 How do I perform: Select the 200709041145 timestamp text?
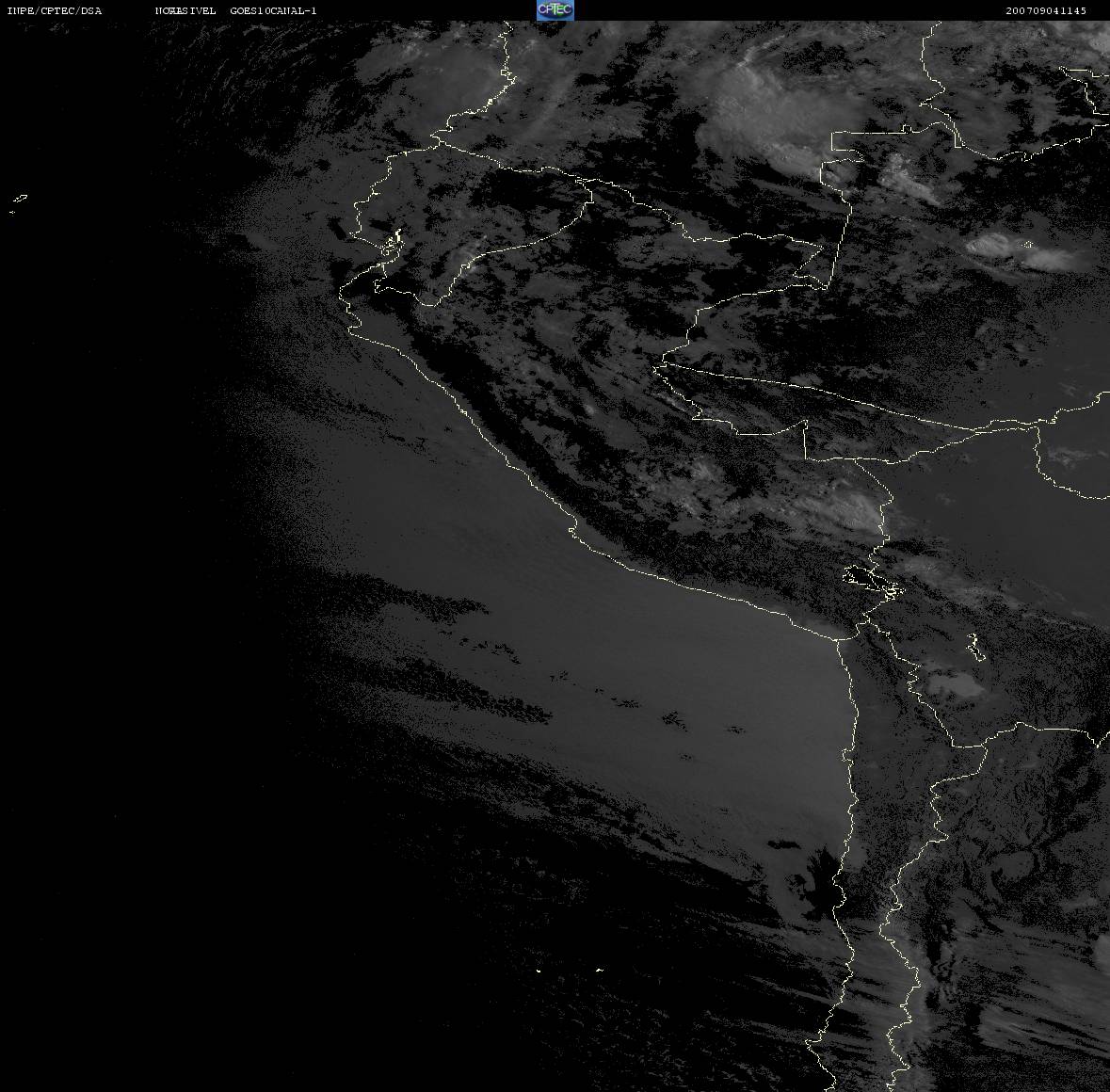click(1046, 10)
